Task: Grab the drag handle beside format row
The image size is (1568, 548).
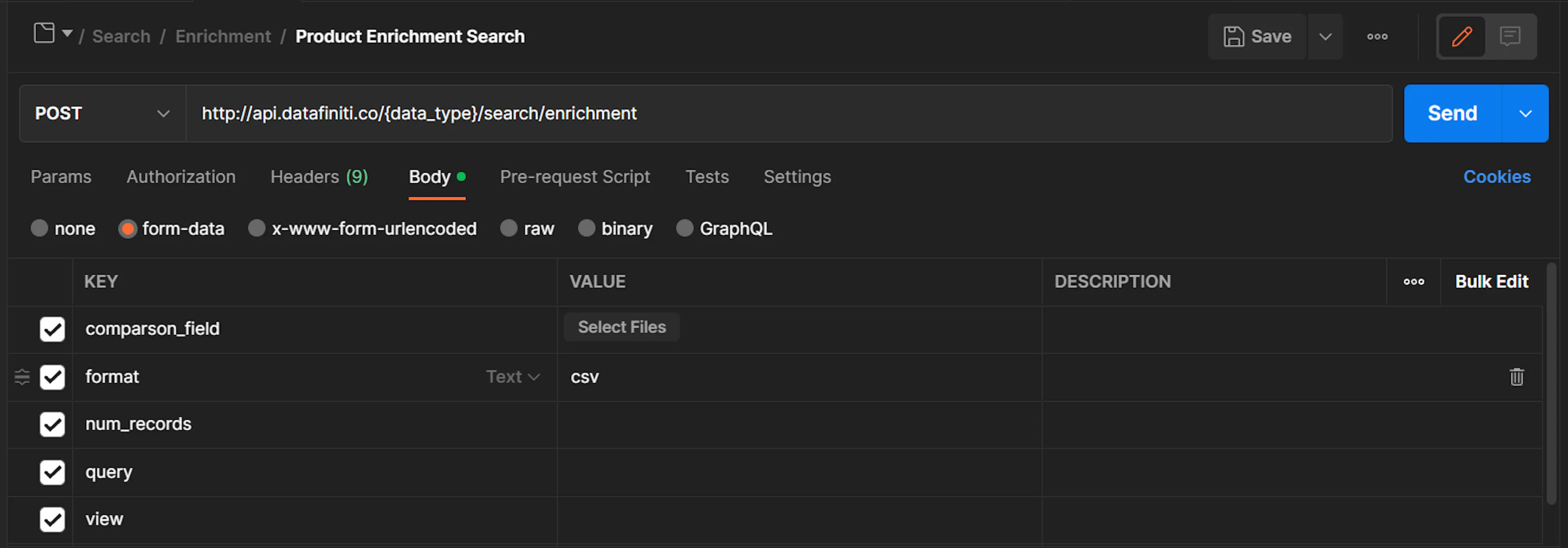Action: [x=22, y=377]
